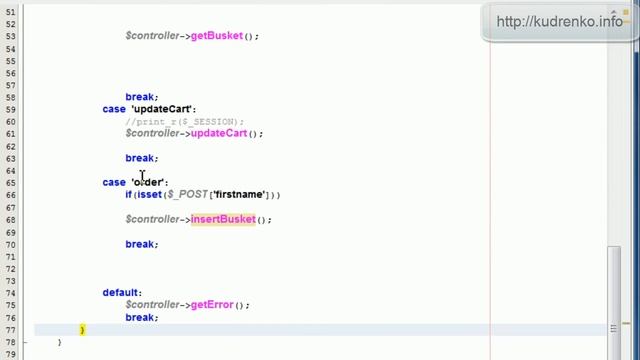Image resolution: width=640 pixels, height=360 pixels.
Task: Click line number 72 in the gutter
Action: coord(11,269)
